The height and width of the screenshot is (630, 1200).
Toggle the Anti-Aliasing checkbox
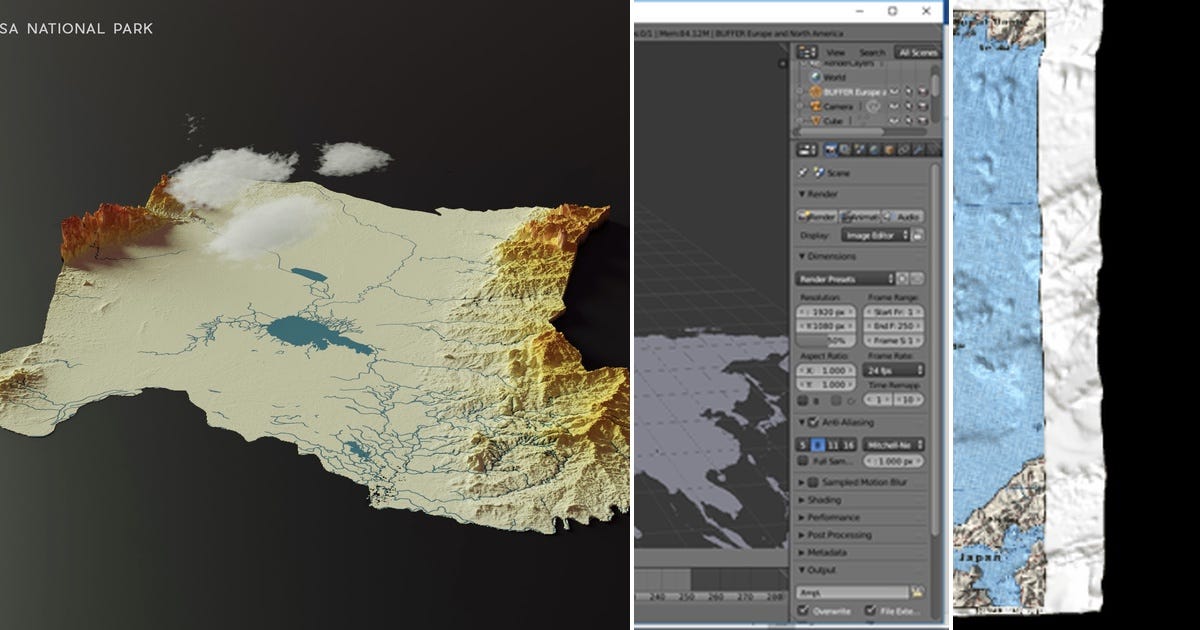point(812,423)
